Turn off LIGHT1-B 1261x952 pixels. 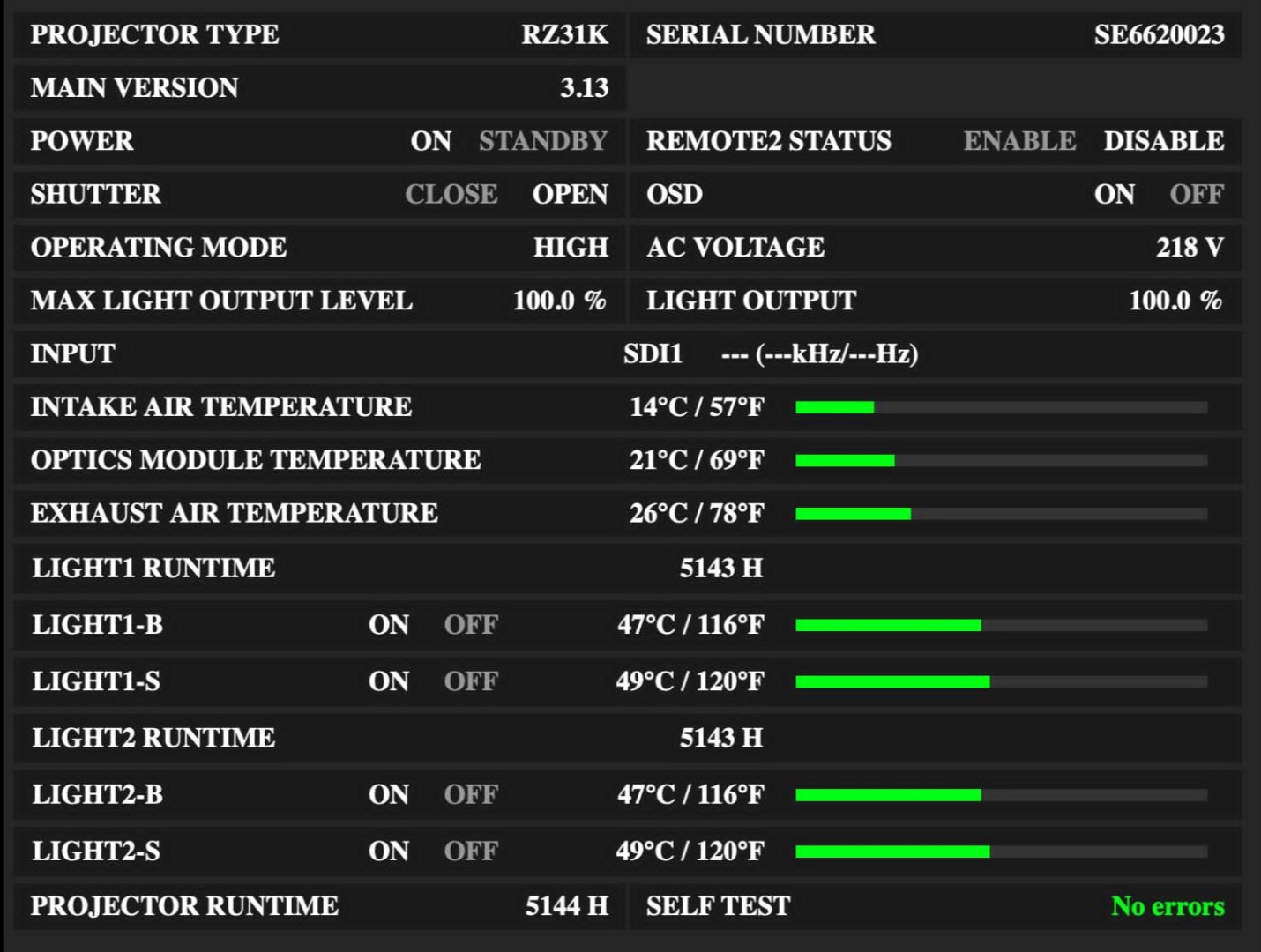tap(471, 625)
